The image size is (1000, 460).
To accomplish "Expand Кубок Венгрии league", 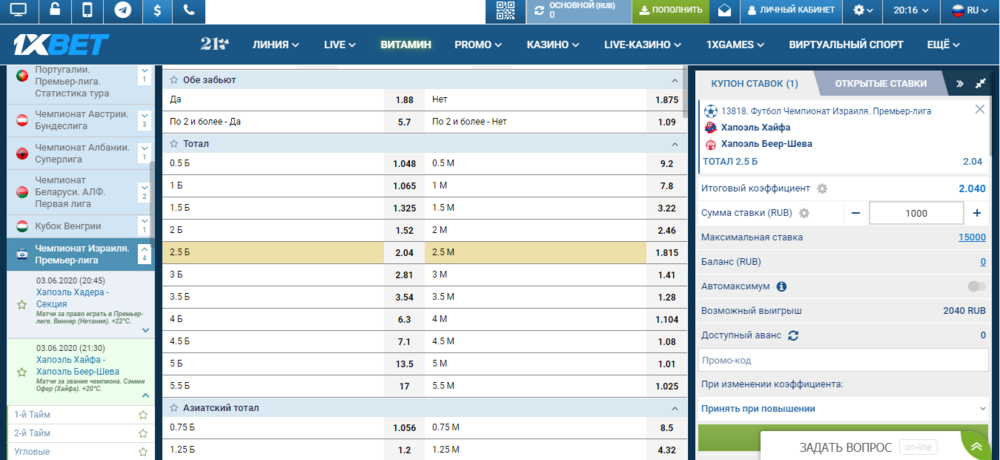I will 144,226.
